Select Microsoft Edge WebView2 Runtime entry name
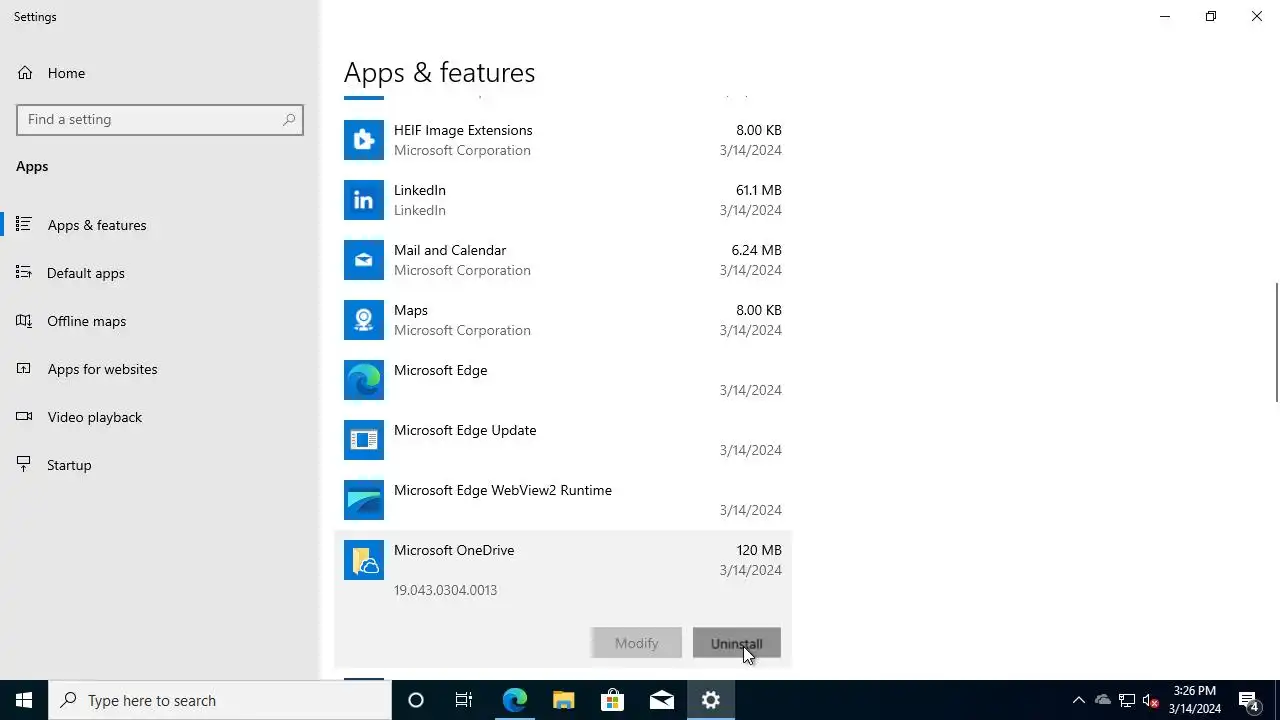 [503, 490]
